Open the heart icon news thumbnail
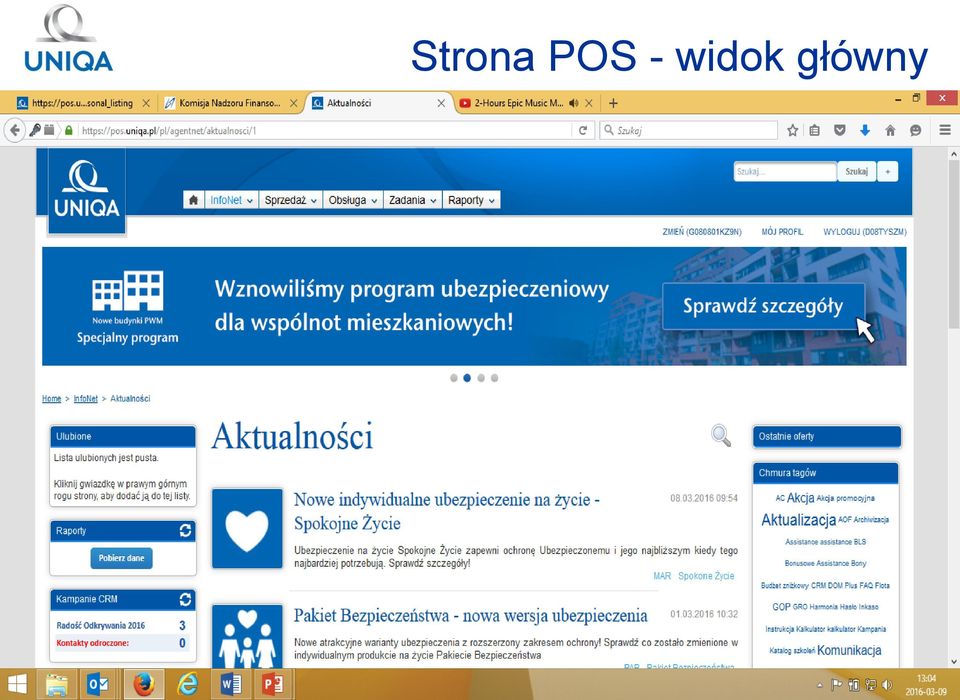The image size is (960, 700). pos(247,529)
